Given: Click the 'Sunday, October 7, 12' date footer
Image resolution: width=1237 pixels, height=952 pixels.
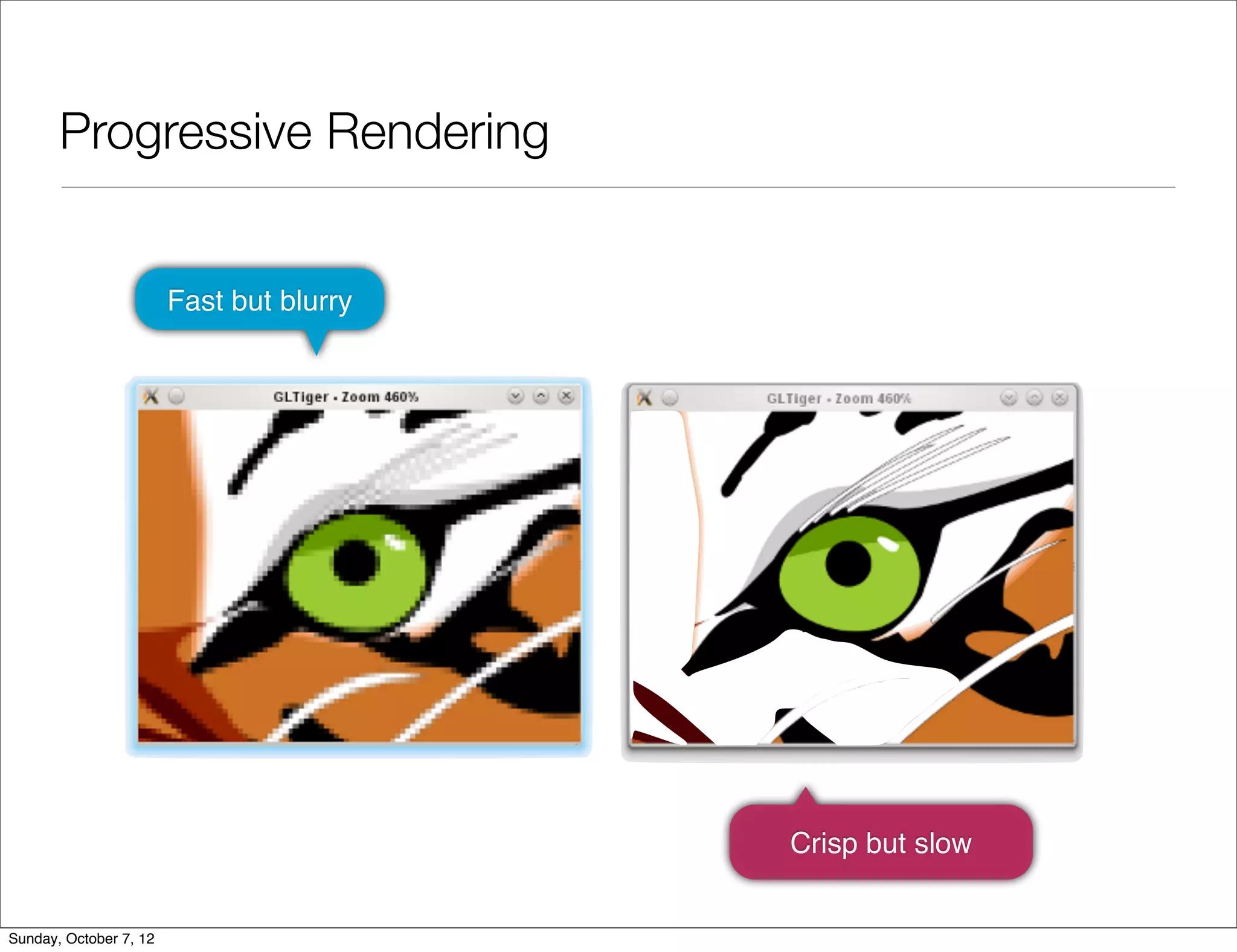Looking at the screenshot, I should tap(82, 939).
